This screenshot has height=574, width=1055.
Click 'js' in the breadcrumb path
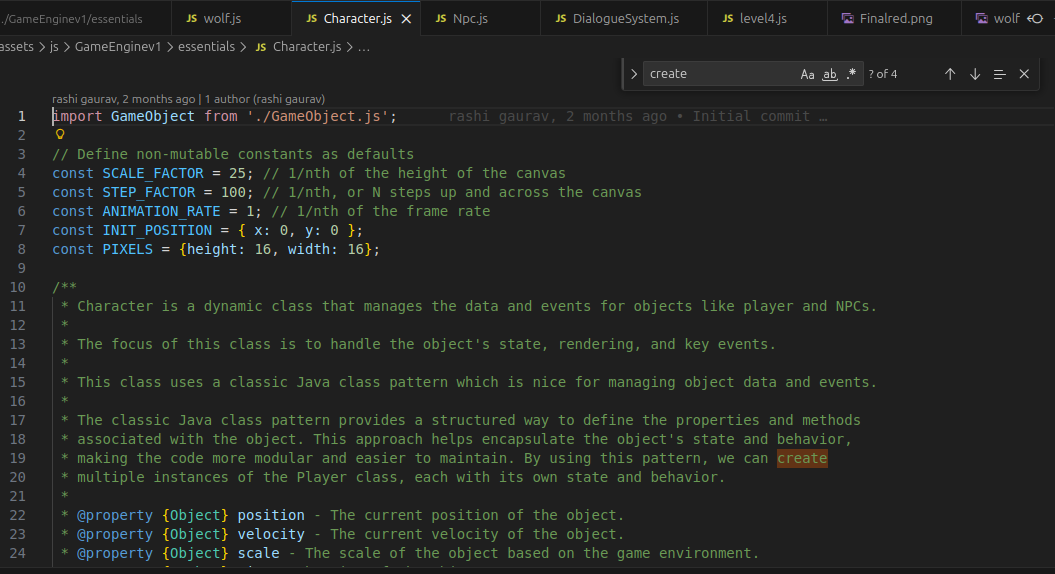pyautogui.click(x=54, y=47)
